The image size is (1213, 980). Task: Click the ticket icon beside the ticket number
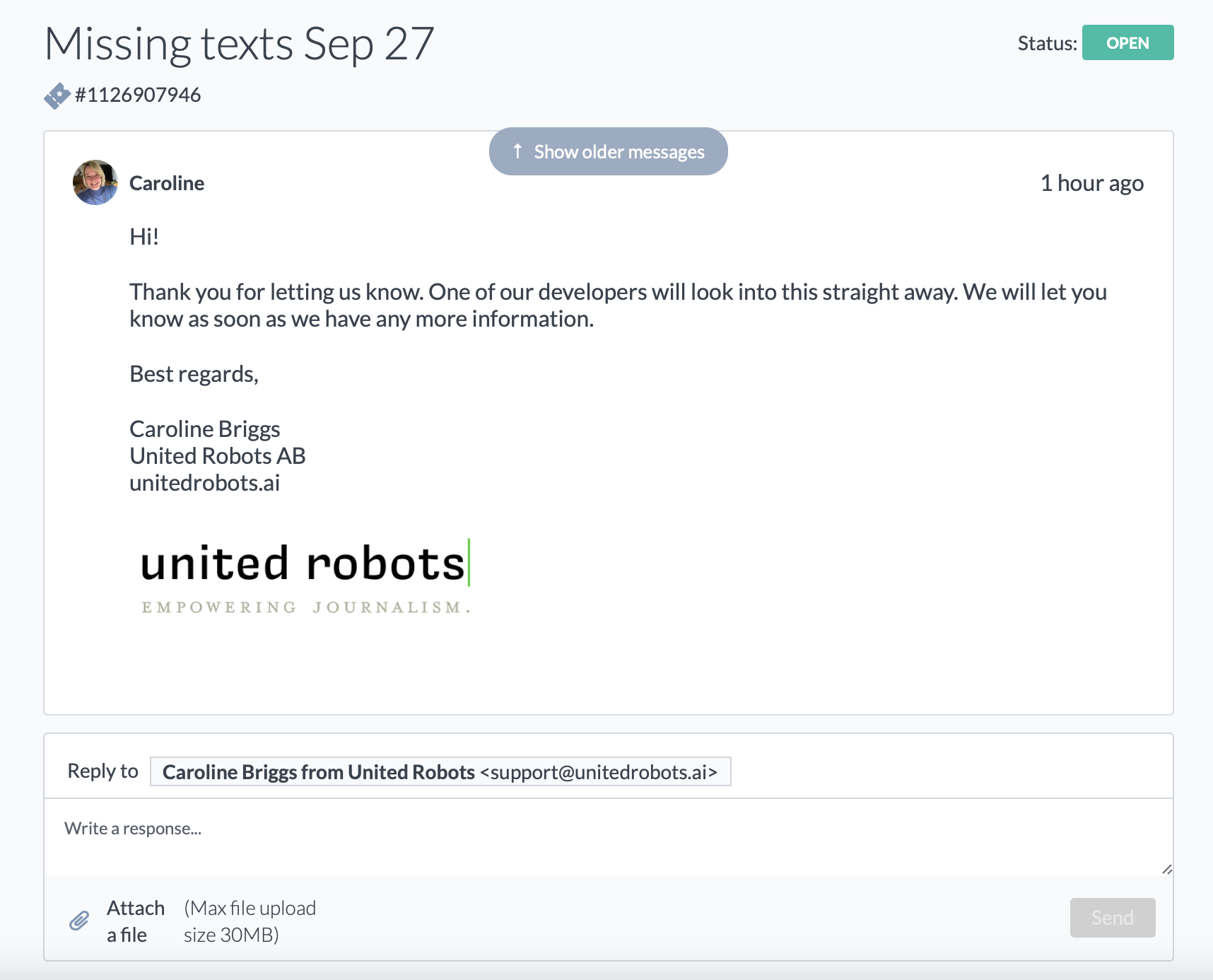(57, 95)
